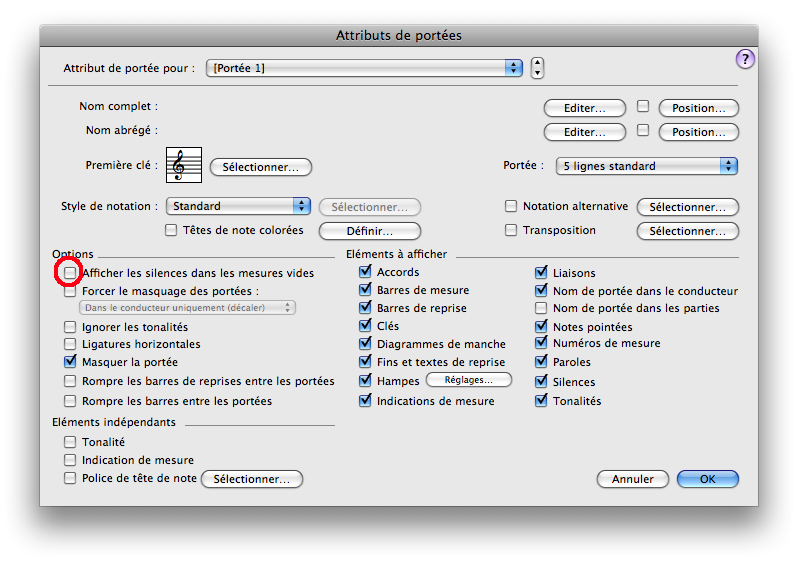Click Position button for Nom abrégé
798x561 pixels.
click(x=699, y=132)
